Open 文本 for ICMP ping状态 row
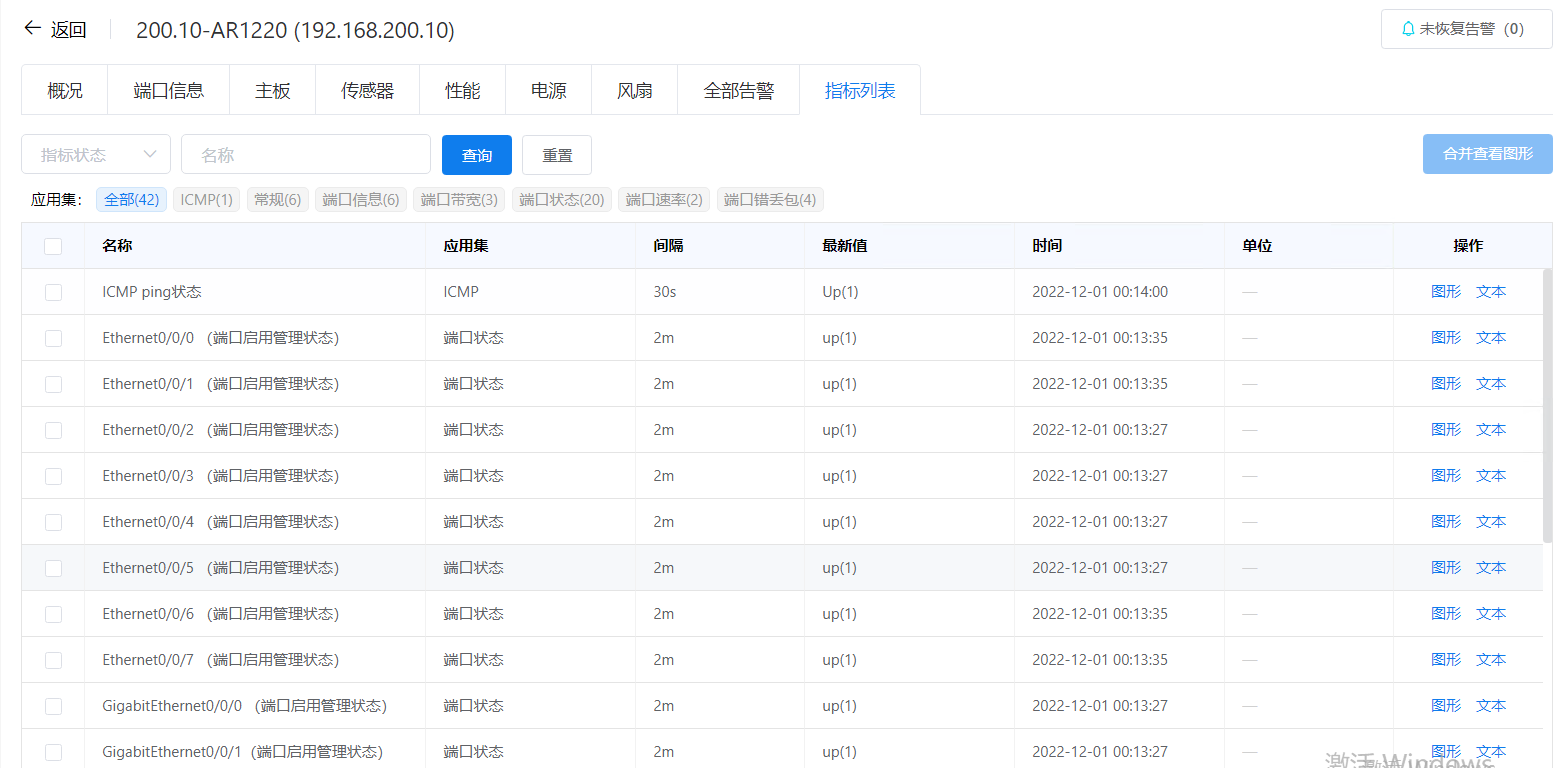Viewport: 1556px width, 768px height. 1491,292
